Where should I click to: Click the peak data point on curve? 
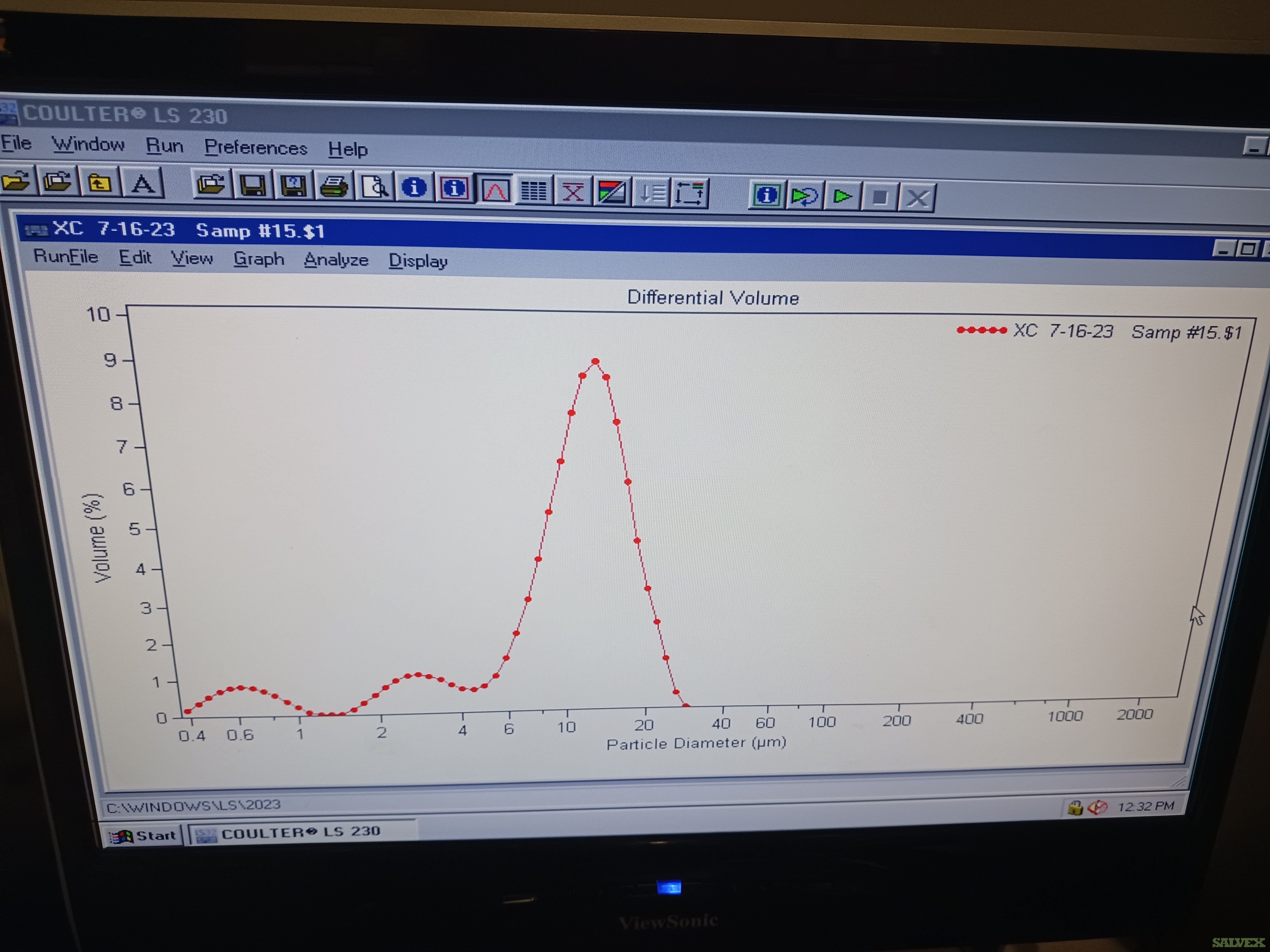pos(595,362)
